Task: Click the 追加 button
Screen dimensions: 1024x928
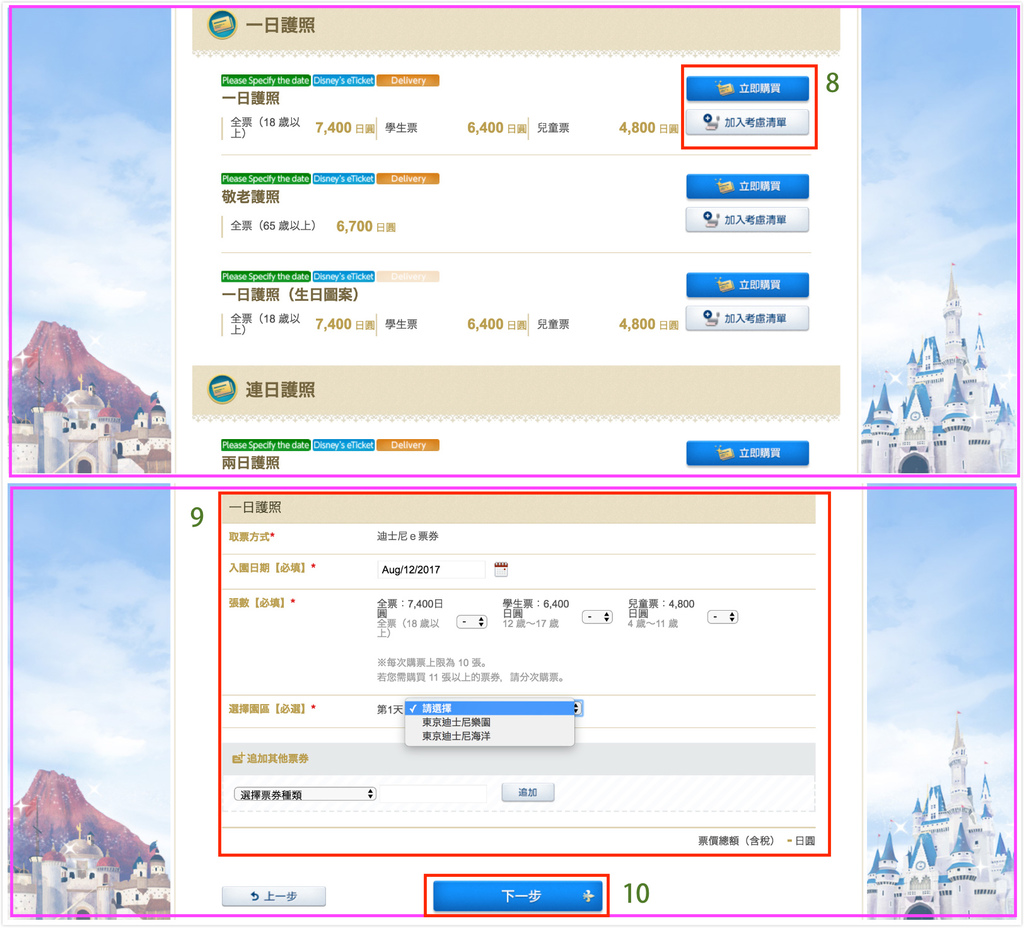Action: (x=528, y=792)
